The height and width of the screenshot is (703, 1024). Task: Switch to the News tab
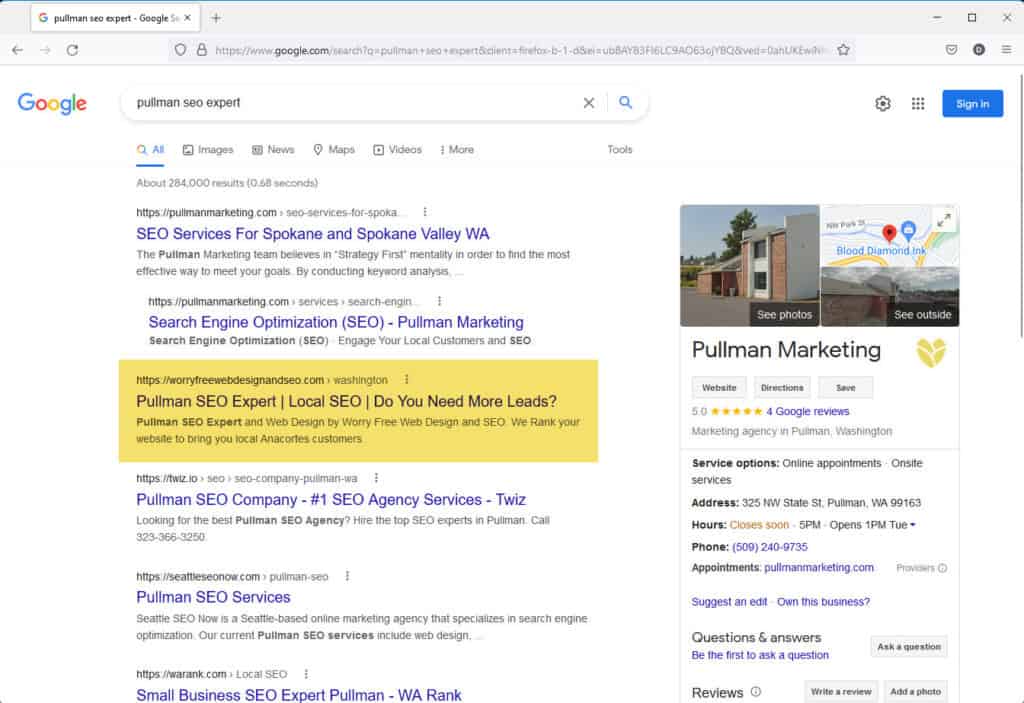pos(273,150)
